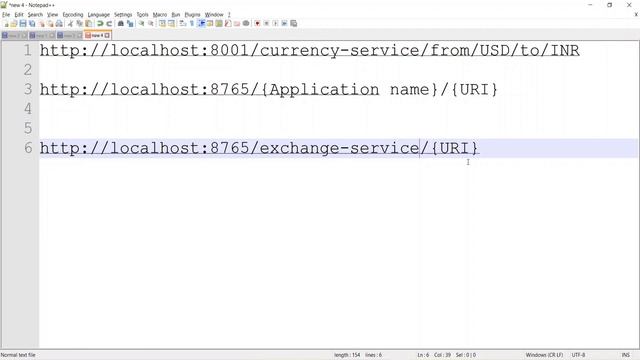
Task: Click Save Recorded Macro icon
Action: (293, 24)
